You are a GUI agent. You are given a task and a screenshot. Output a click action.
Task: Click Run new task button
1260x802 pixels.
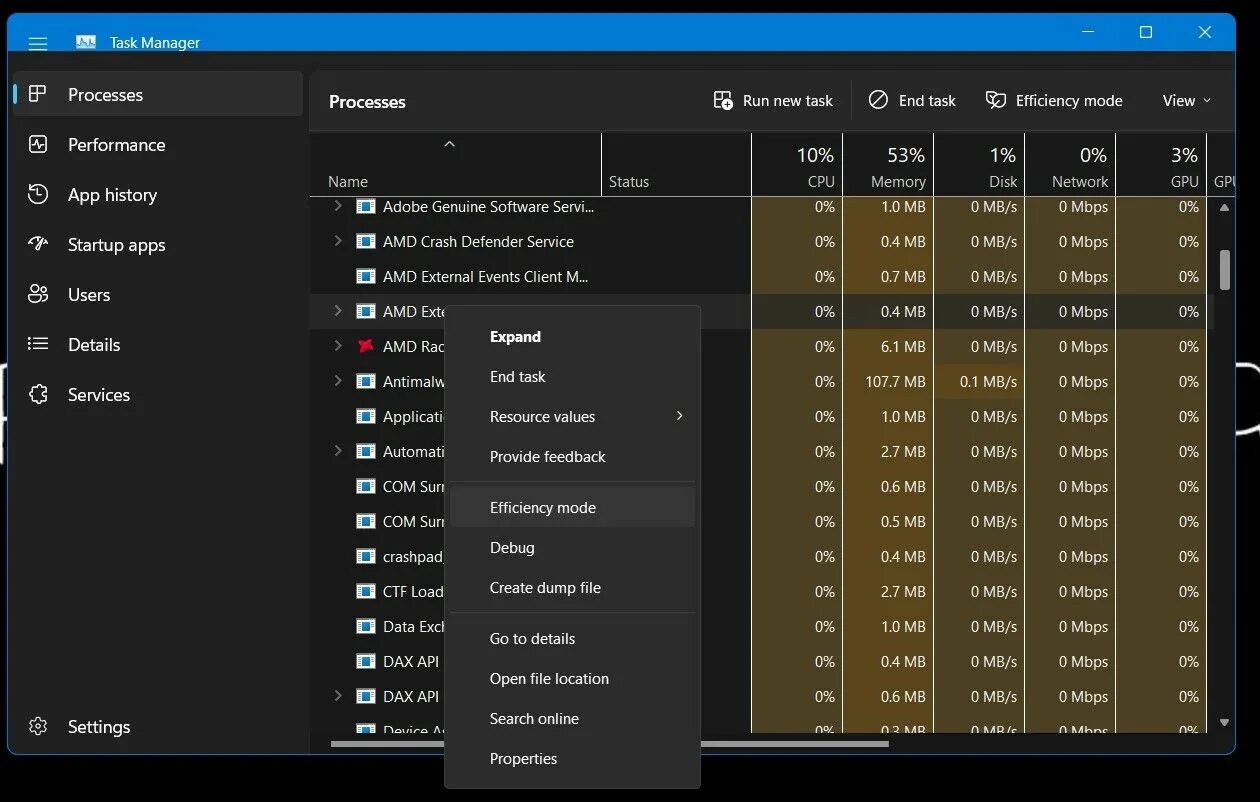[773, 100]
